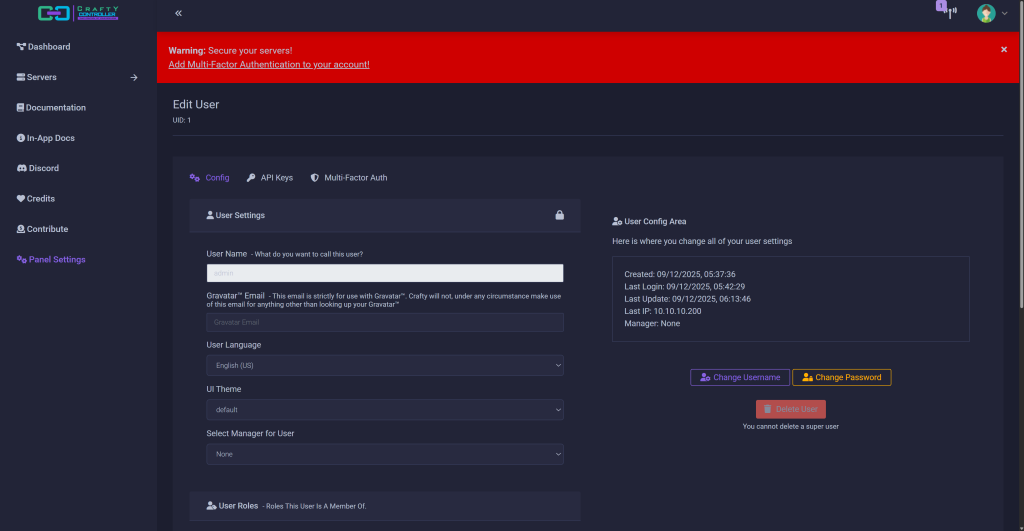Focus the Gravatar Email input field

(385, 322)
